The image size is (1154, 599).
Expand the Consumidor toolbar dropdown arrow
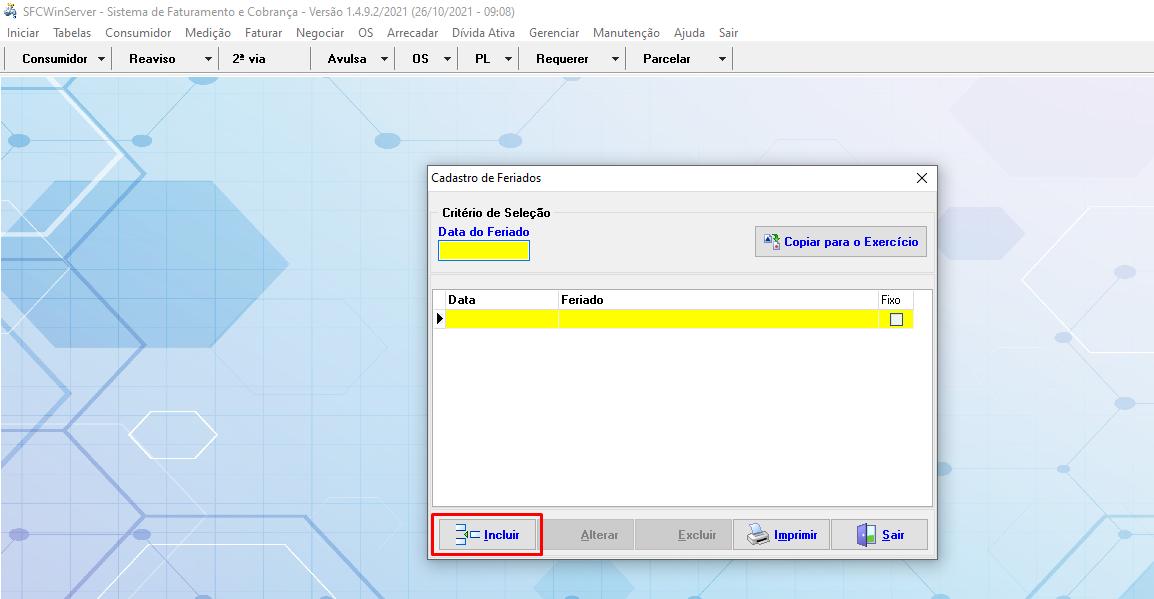point(102,59)
